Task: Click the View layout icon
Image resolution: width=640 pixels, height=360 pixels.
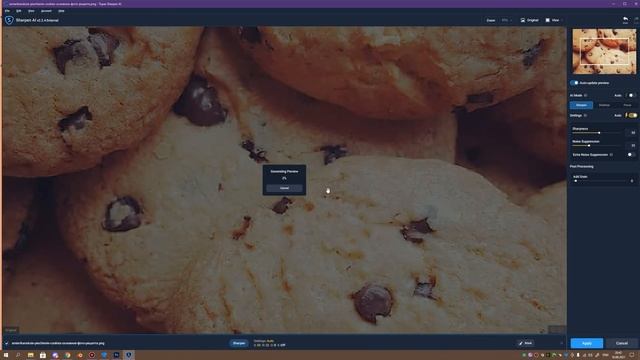Action: click(548, 20)
